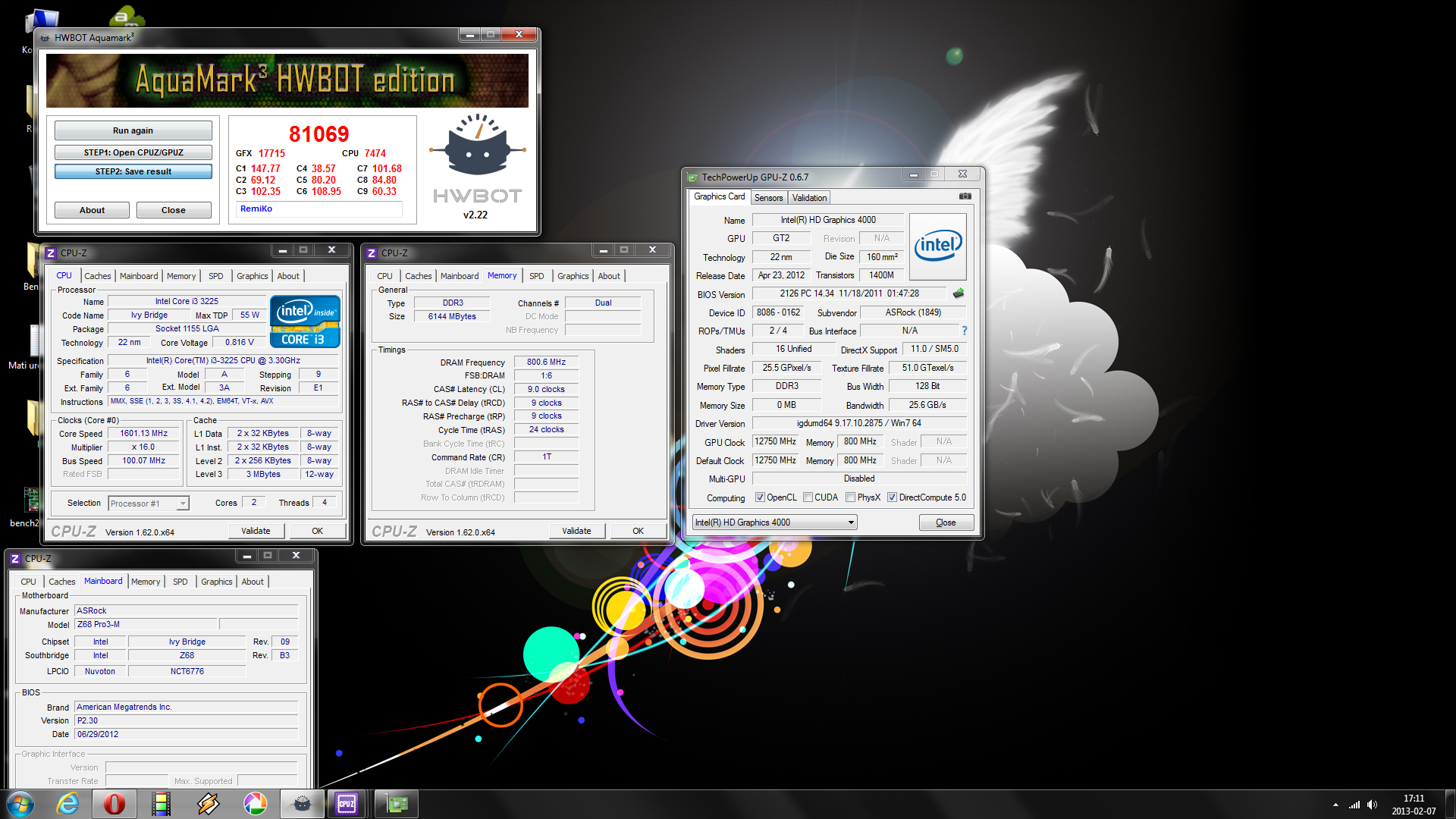The image size is (1456, 819).
Task: Click the Aquamark score 81069
Action: click(x=319, y=134)
